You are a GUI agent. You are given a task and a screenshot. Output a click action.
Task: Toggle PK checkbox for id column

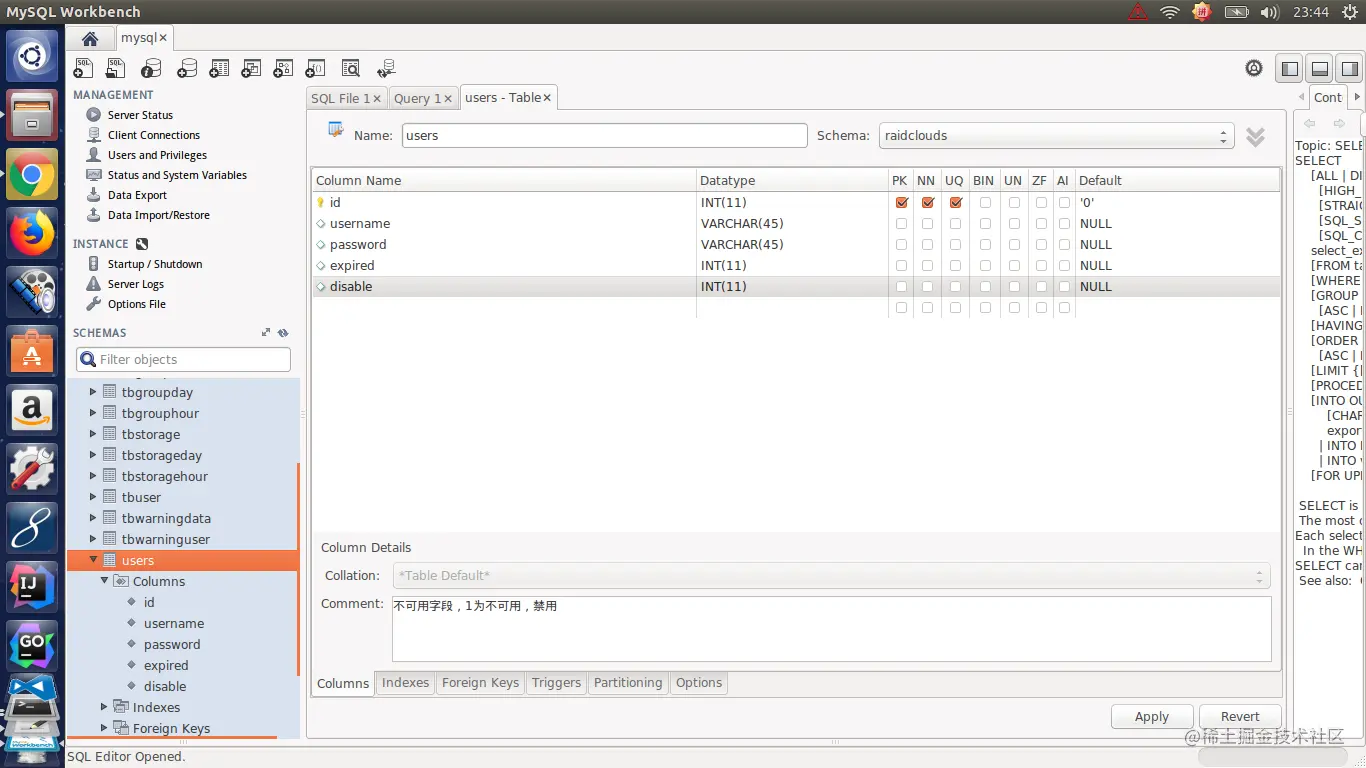pyautogui.click(x=902, y=202)
